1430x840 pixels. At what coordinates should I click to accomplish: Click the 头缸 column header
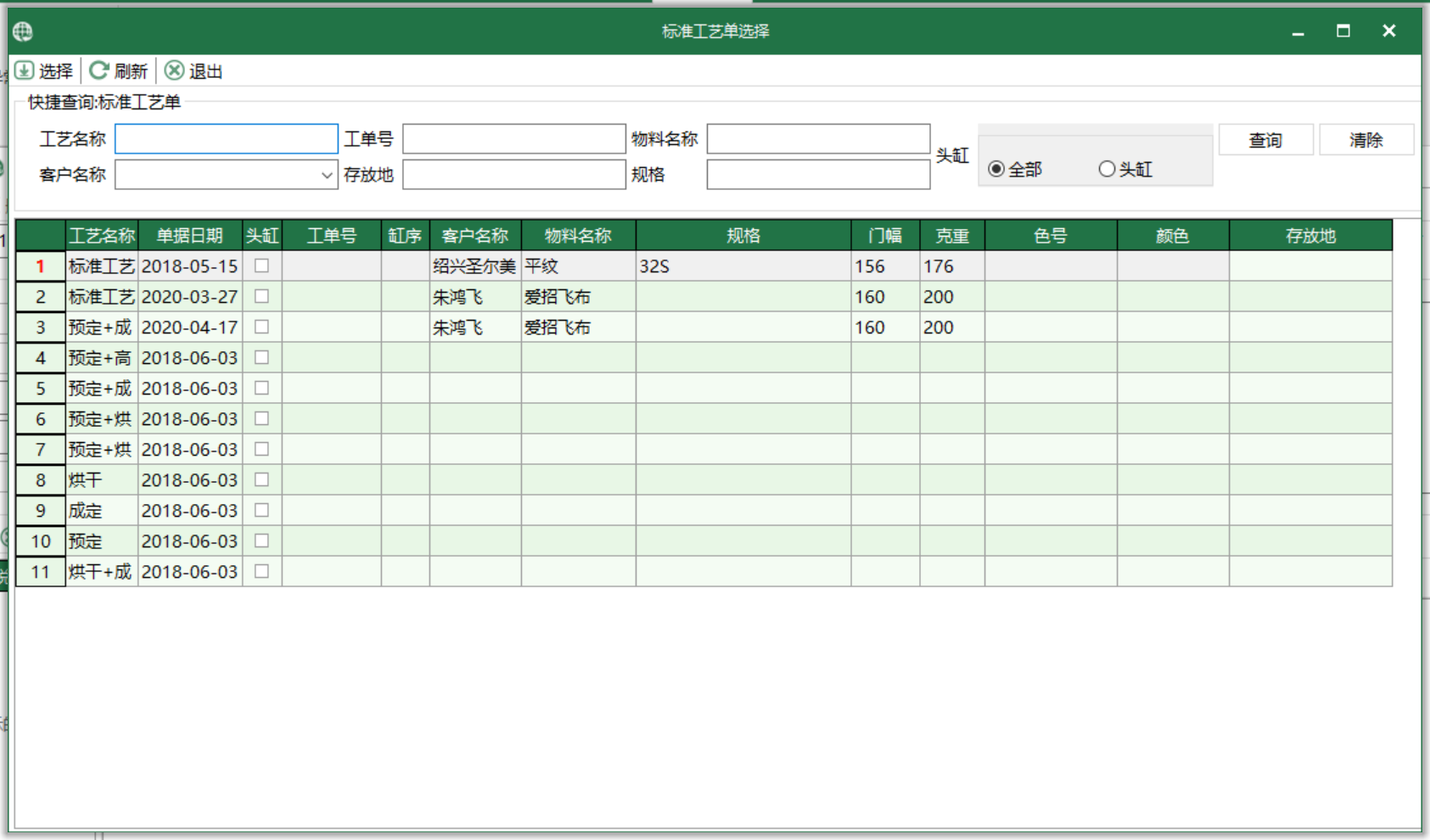(262, 236)
